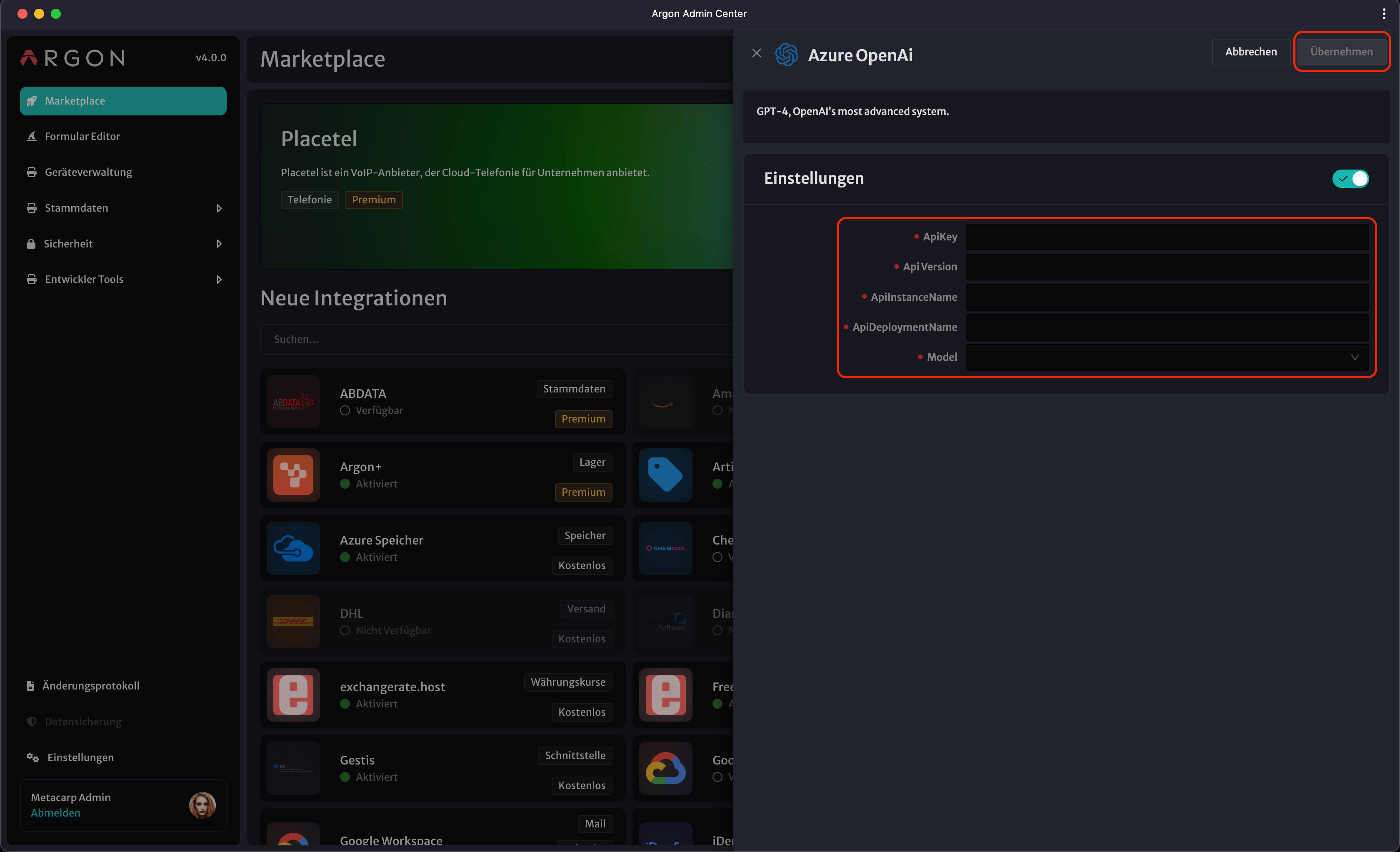The height and width of the screenshot is (852, 1400).
Task: Click the Metacarp Admin avatar
Action: [x=202, y=805]
